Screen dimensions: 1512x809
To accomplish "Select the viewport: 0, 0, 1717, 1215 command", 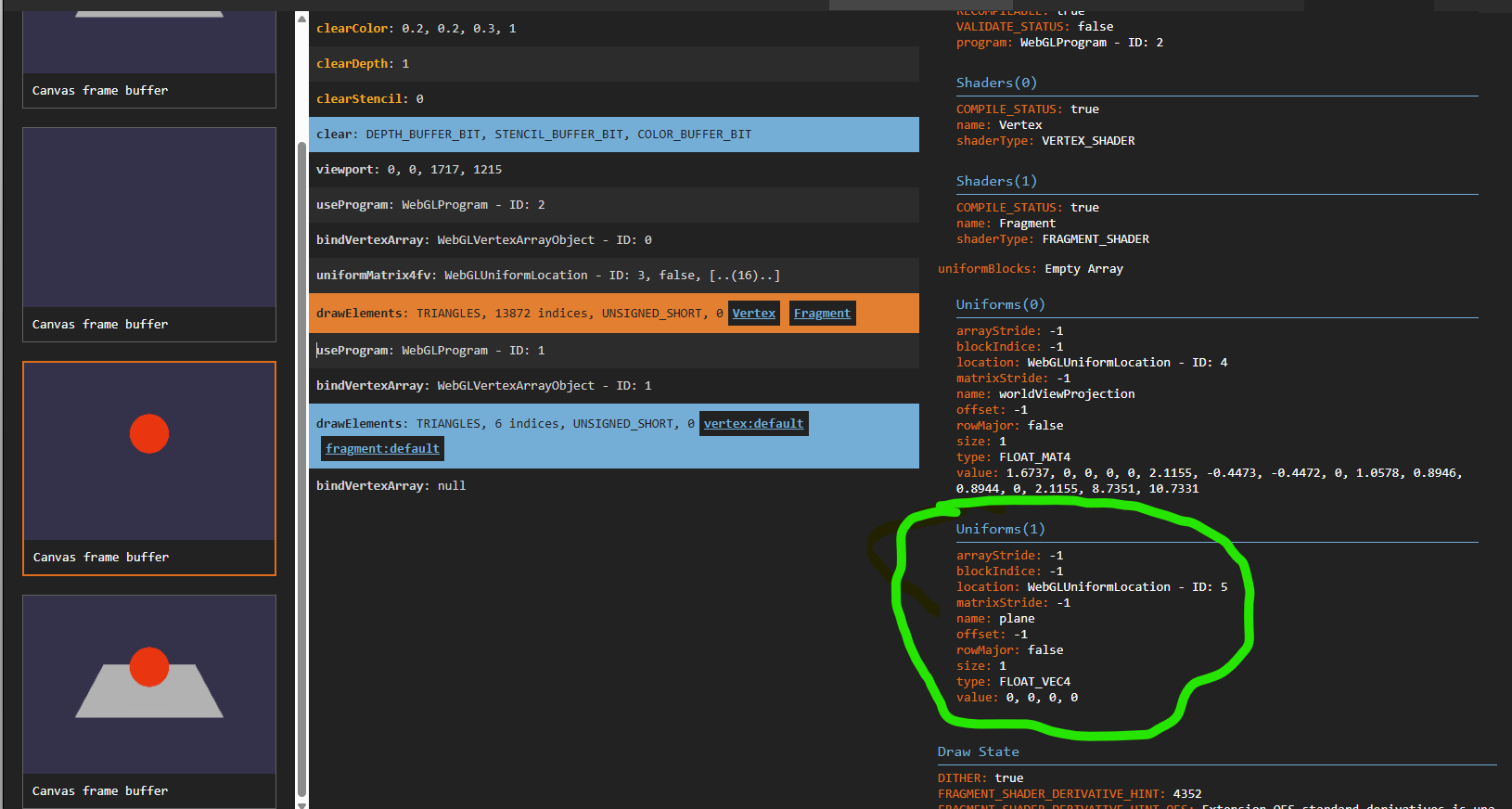I will [x=614, y=170].
